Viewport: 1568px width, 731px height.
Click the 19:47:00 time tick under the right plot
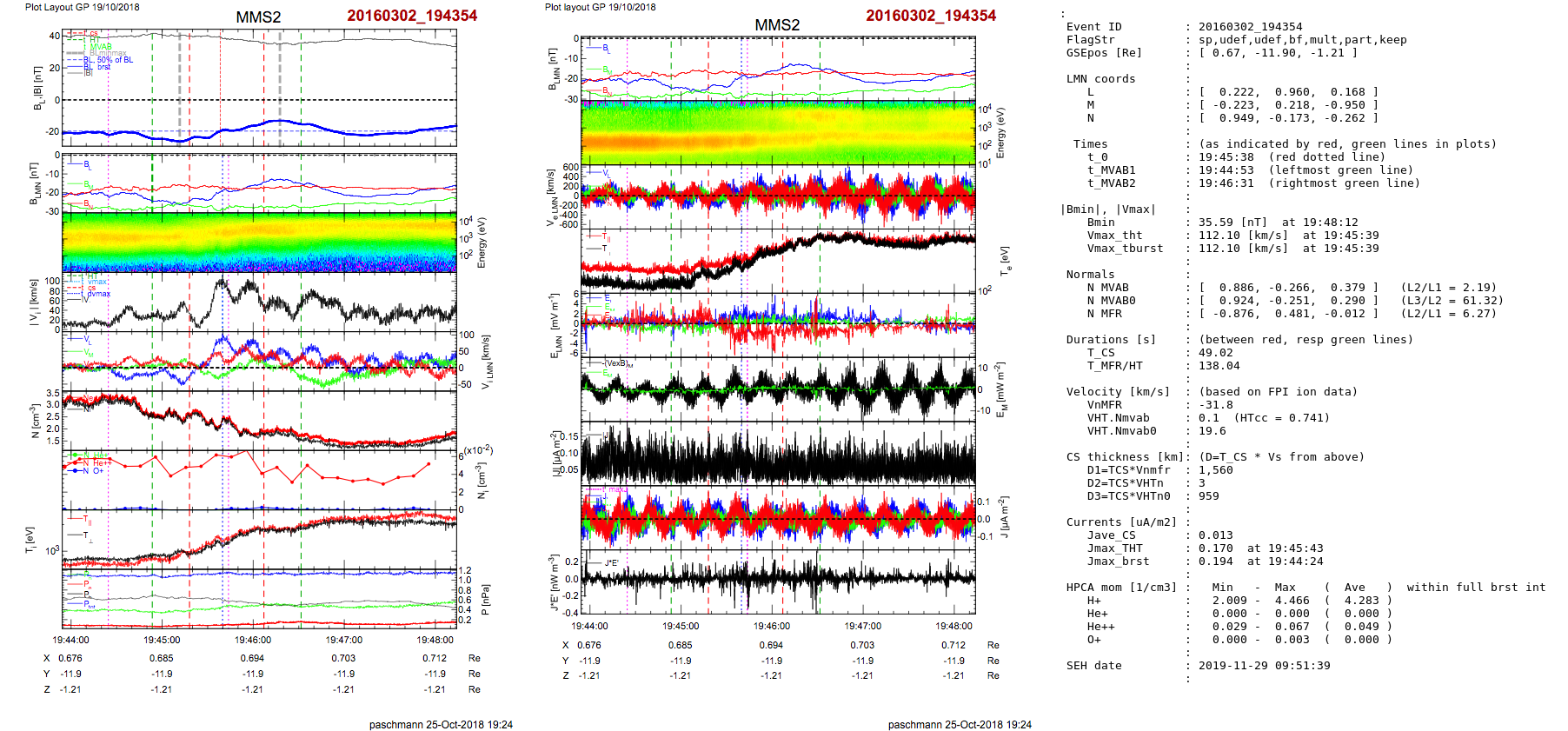point(862,626)
